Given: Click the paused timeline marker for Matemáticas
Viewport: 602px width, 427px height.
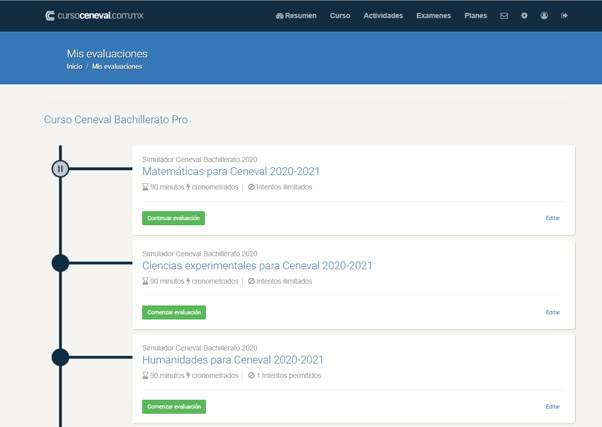Looking at the screenshot, I should coord(60,169).
